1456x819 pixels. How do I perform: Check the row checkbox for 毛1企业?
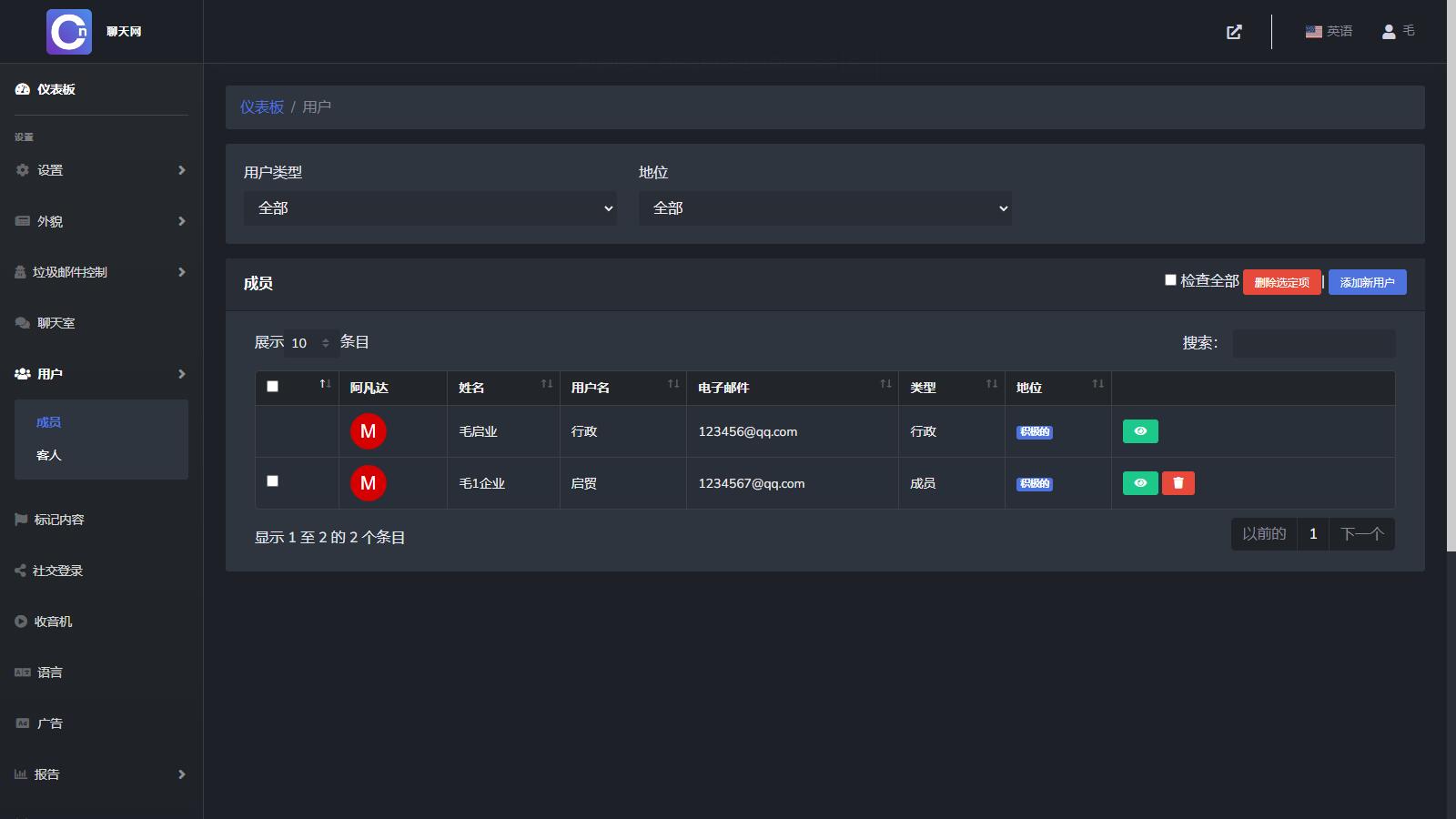pyautogui.click(x=272, y=481)
